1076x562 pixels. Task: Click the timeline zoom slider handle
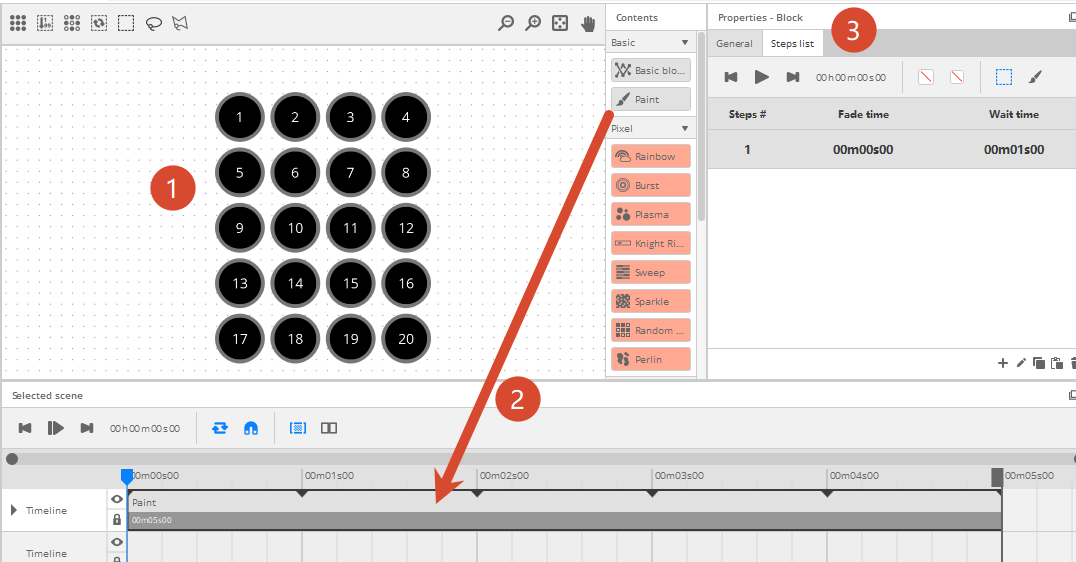12,459
